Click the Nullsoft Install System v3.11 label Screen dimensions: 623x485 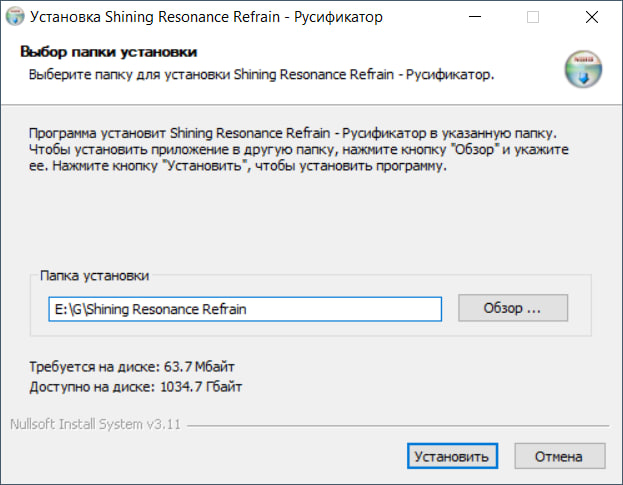coord(96,423)
